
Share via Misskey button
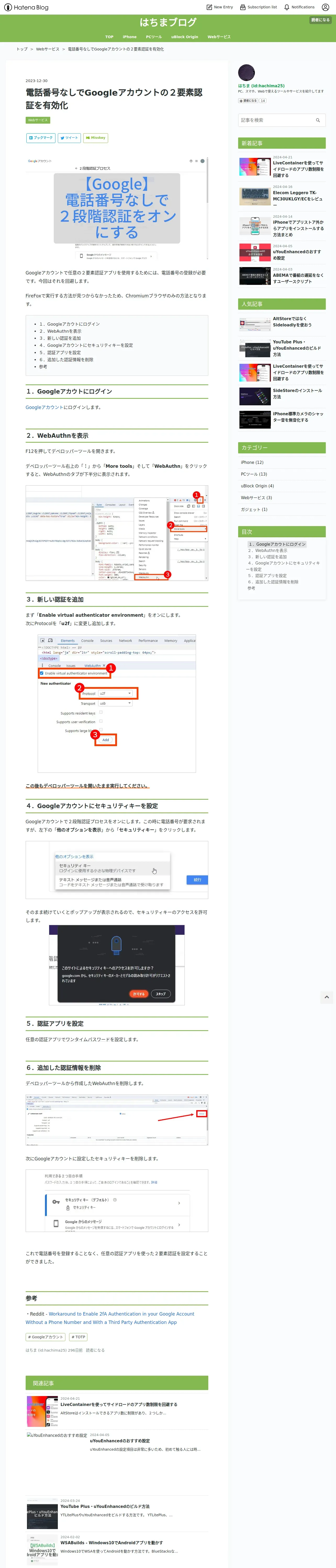click(95, 138)
